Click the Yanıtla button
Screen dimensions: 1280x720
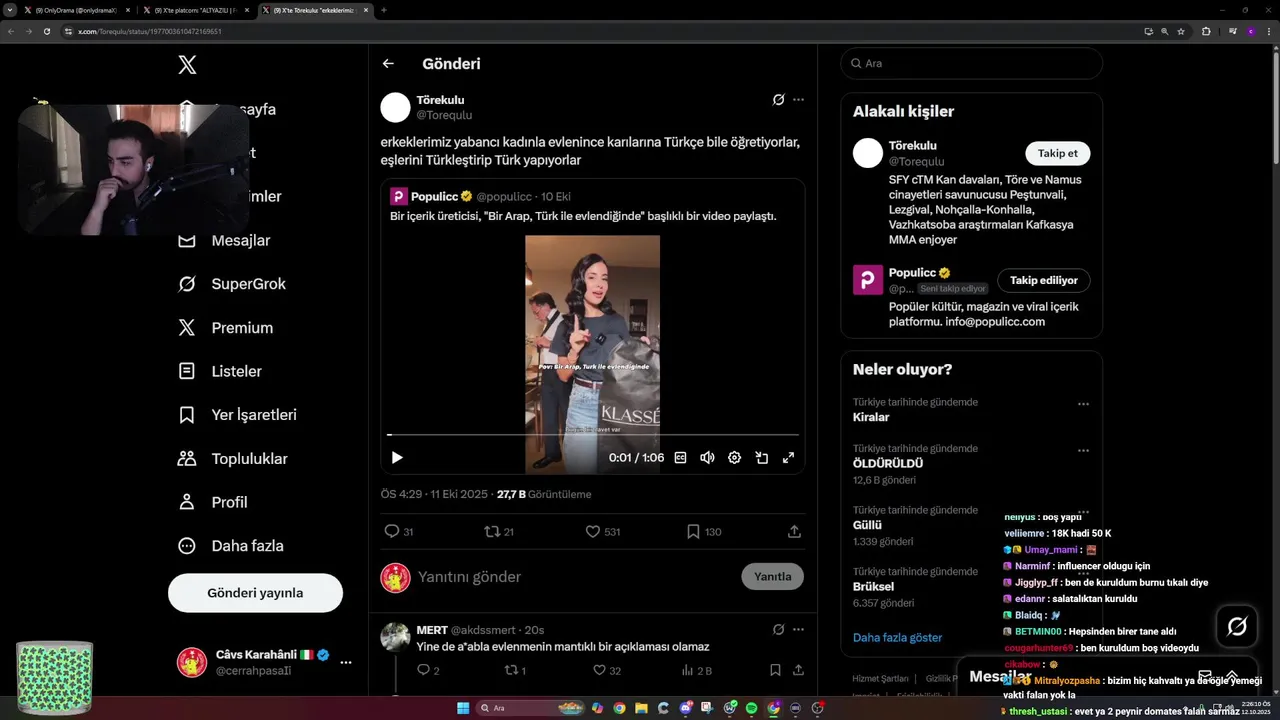[x=772, y=576]
